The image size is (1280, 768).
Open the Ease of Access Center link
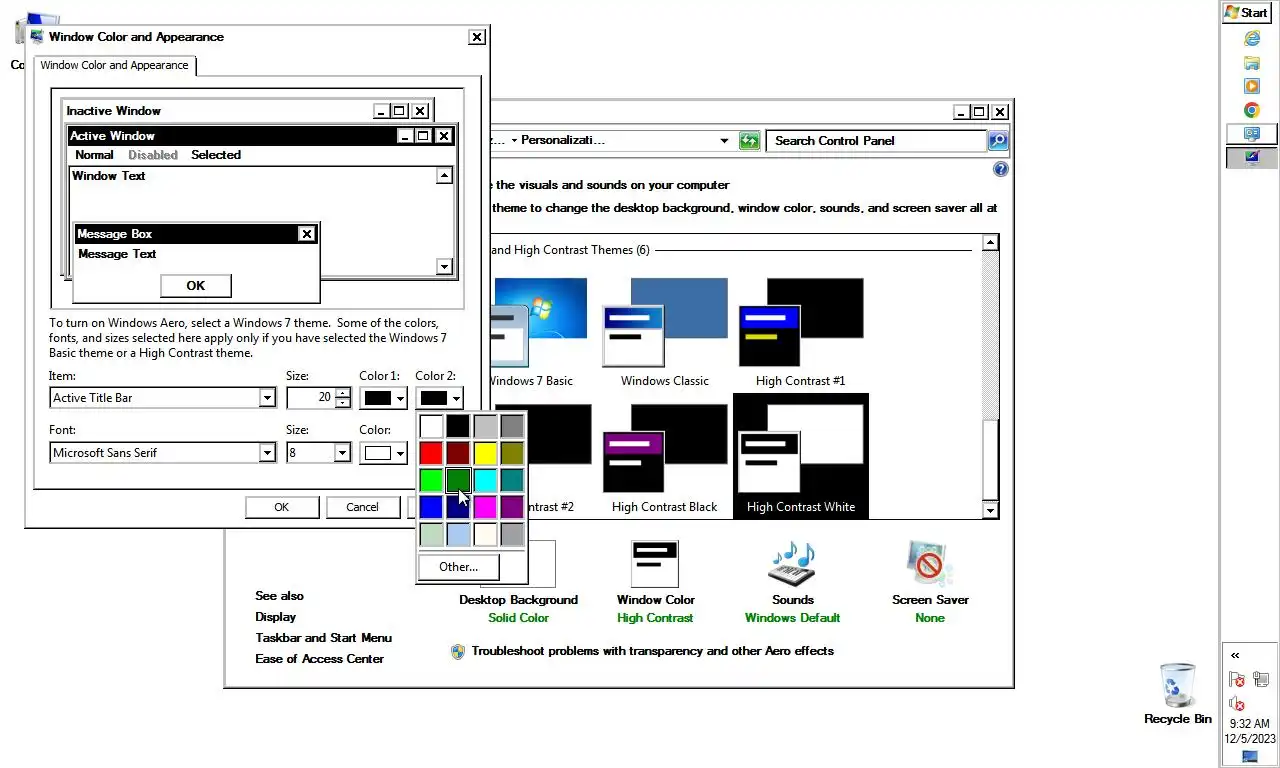click(319, 659)
